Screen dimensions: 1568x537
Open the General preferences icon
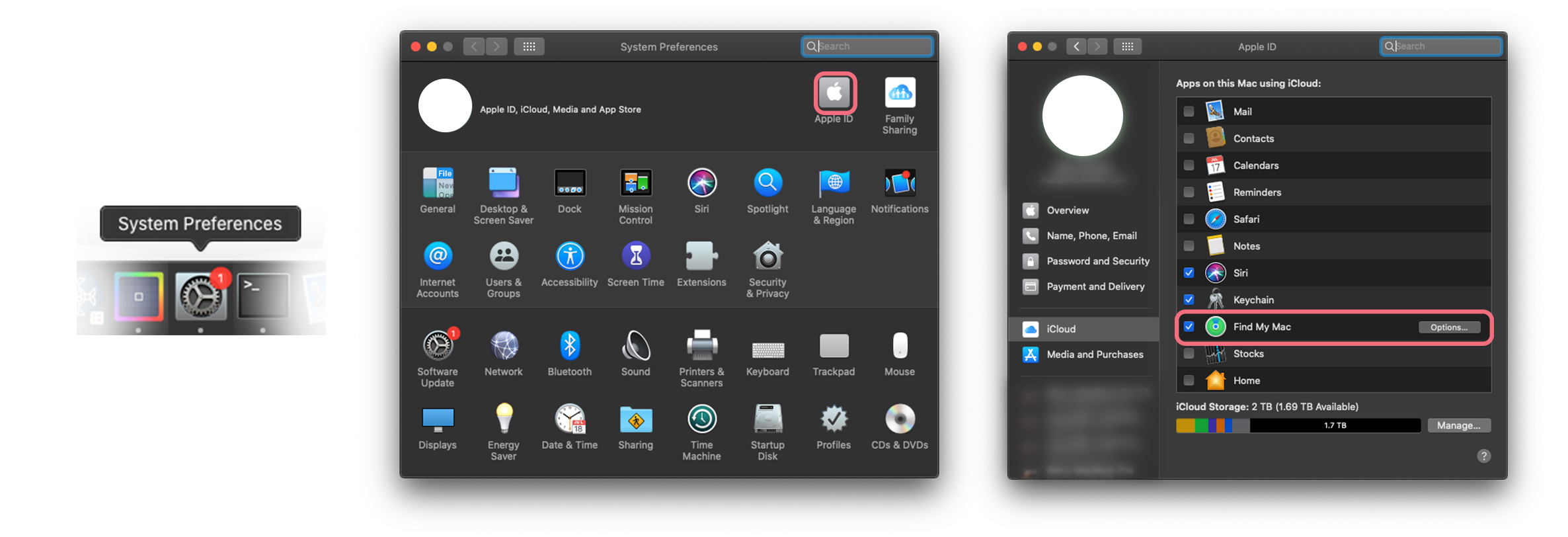438,183
